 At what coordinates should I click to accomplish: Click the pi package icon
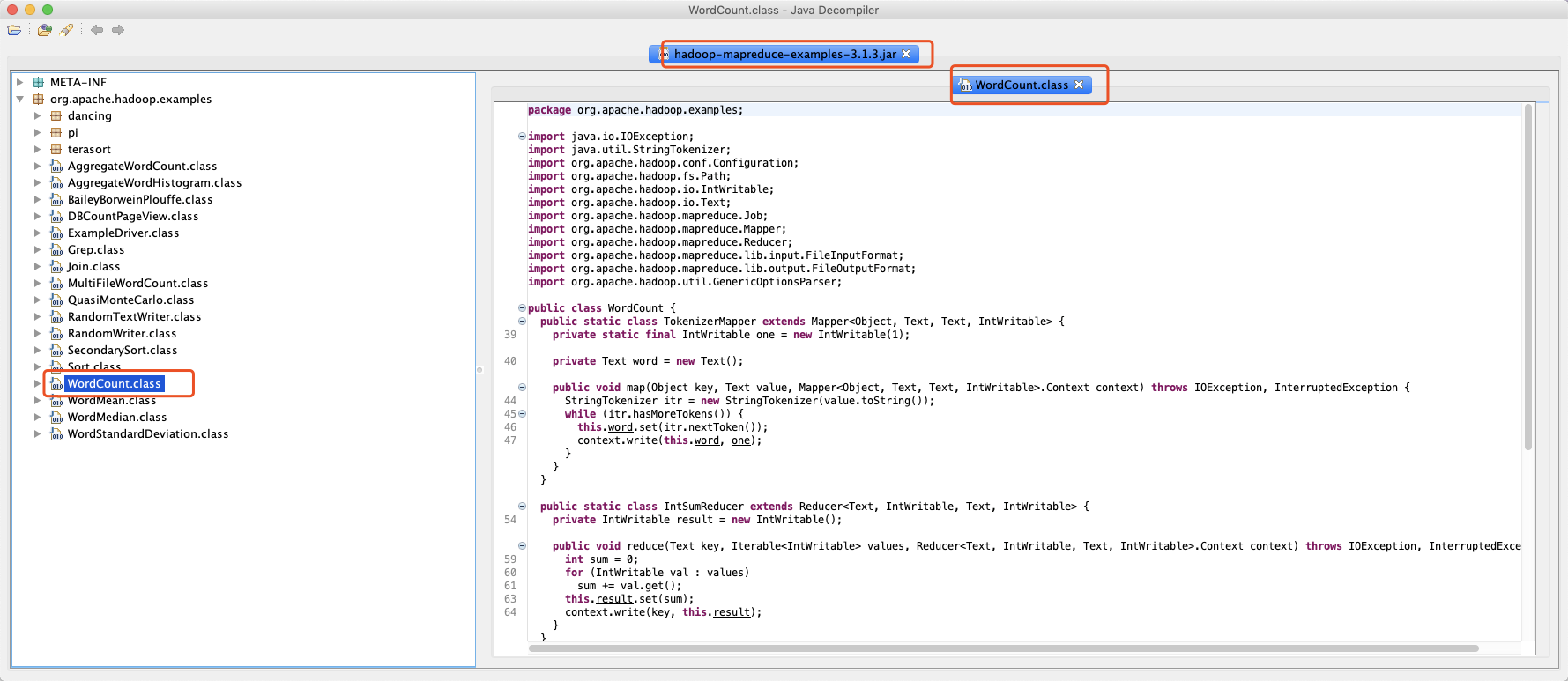56,132
